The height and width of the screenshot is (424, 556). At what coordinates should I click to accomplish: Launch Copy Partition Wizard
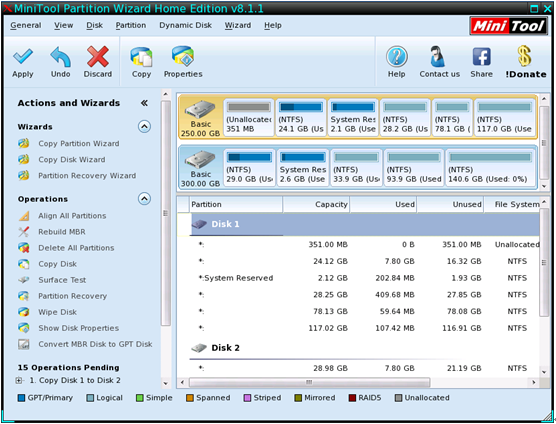coord(79,144)
